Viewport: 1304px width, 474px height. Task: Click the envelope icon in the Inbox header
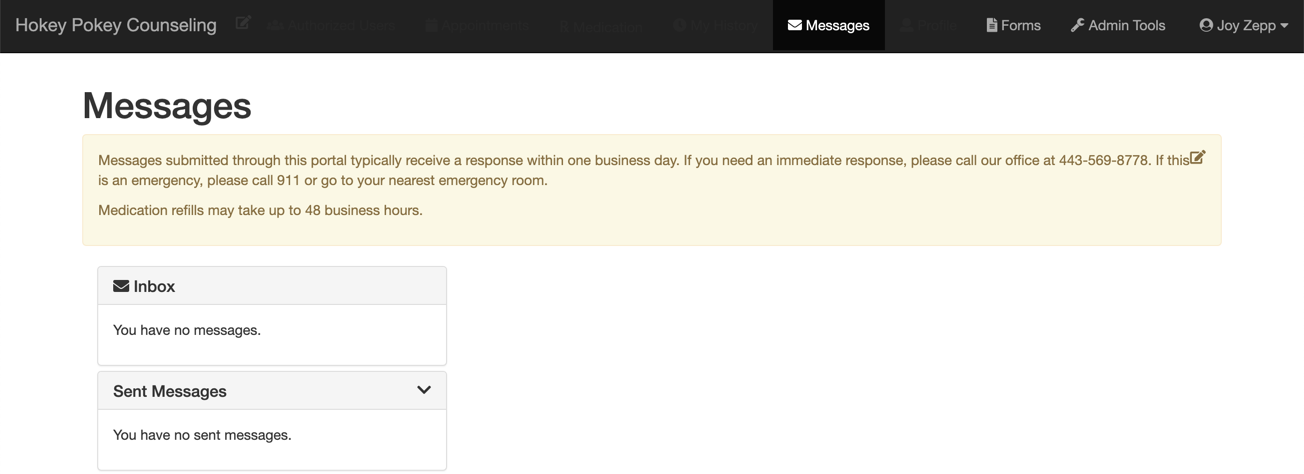coord(121,286)
